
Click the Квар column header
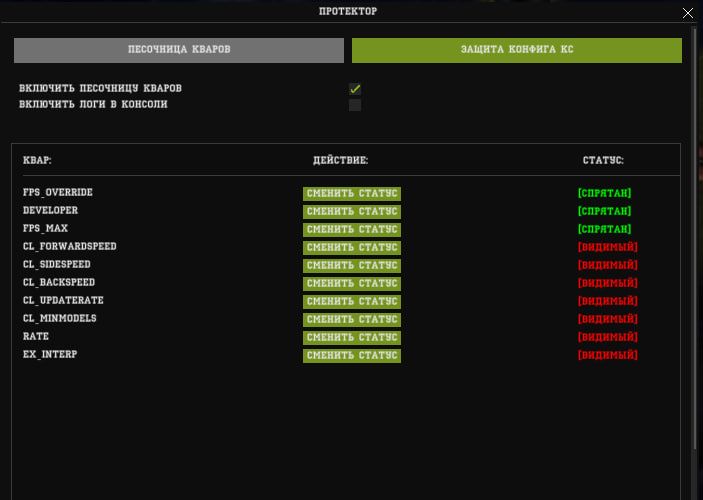37,160
